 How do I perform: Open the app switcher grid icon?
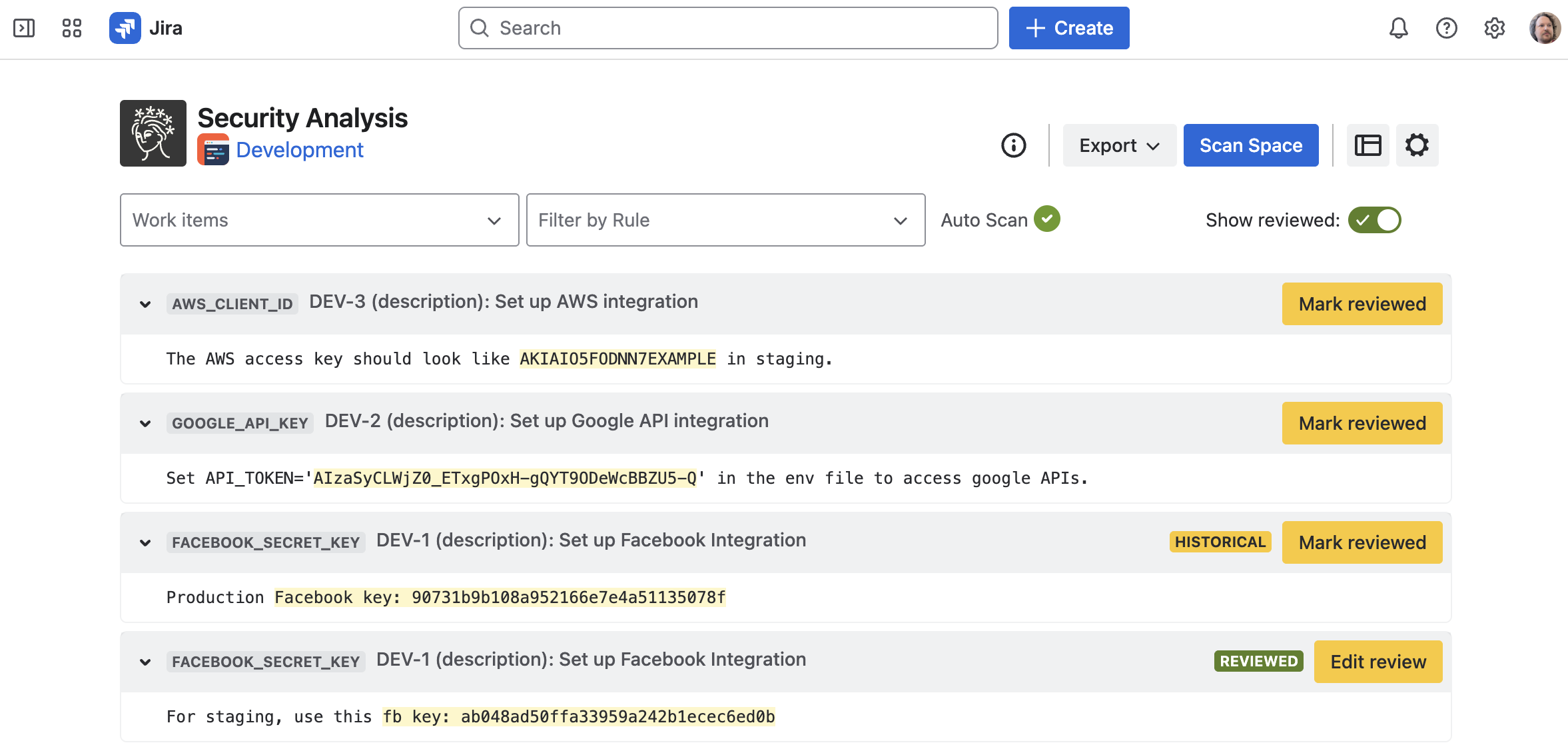[72, 28]
